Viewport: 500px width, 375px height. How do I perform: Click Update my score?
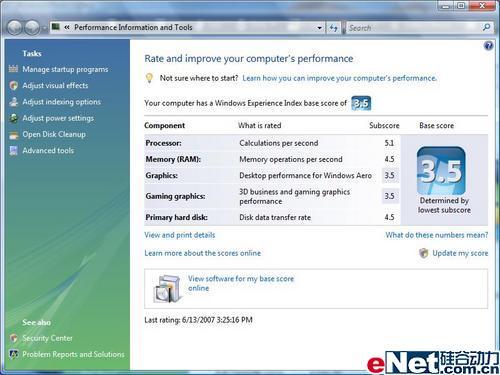460,253
